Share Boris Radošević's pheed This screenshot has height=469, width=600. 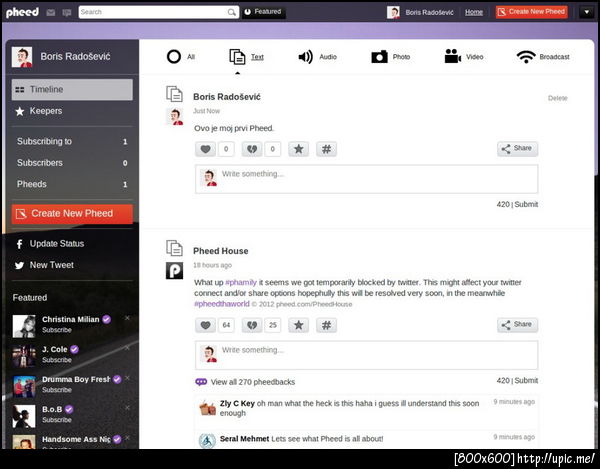517,148
